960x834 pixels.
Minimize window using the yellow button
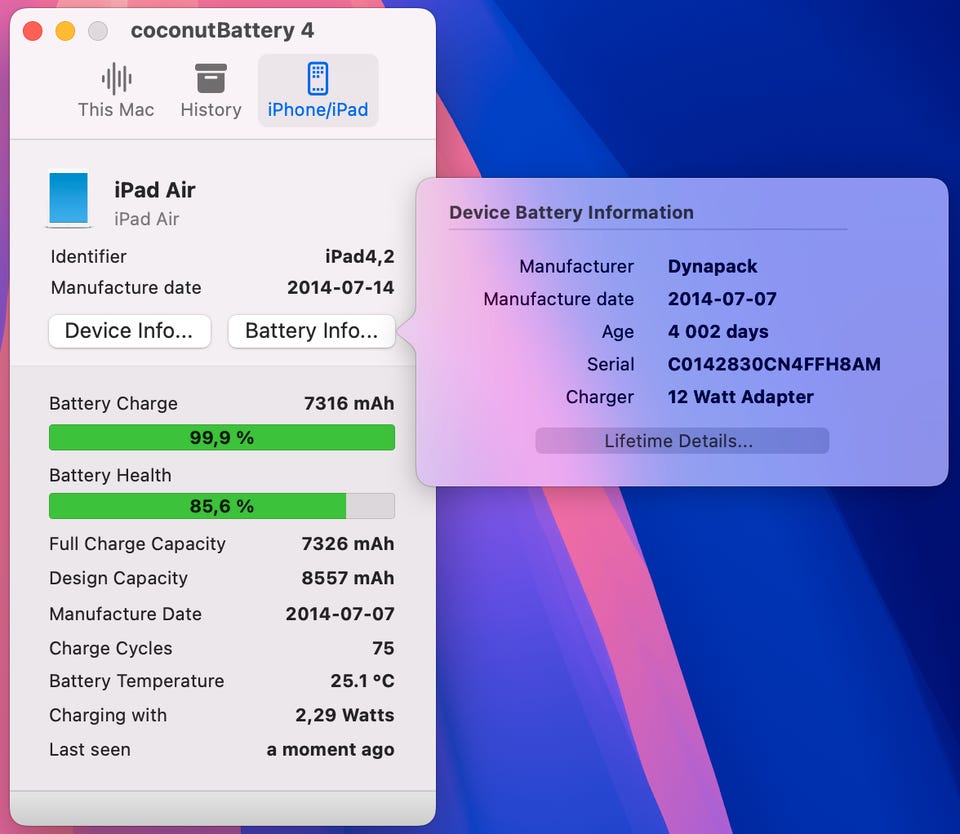(66, 31)
